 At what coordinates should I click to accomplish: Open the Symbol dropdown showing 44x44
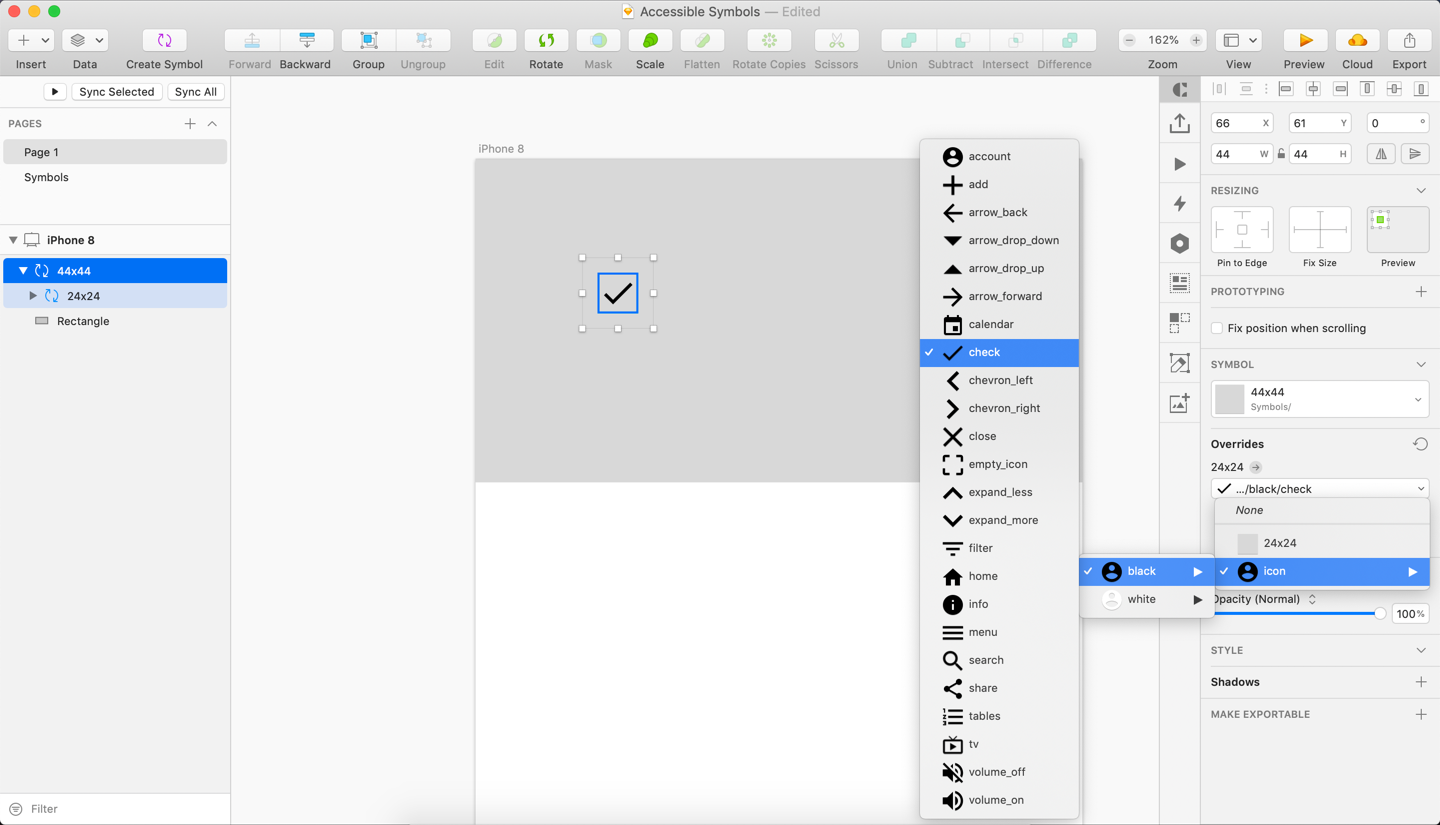coord(1320,398)
